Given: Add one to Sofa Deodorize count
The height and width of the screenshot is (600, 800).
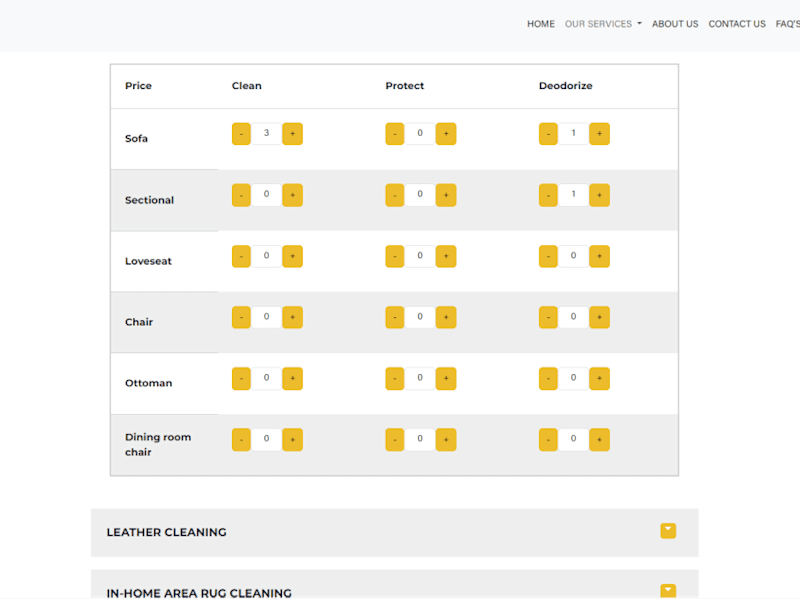Looking at the screenshot, I should point(599,134).
